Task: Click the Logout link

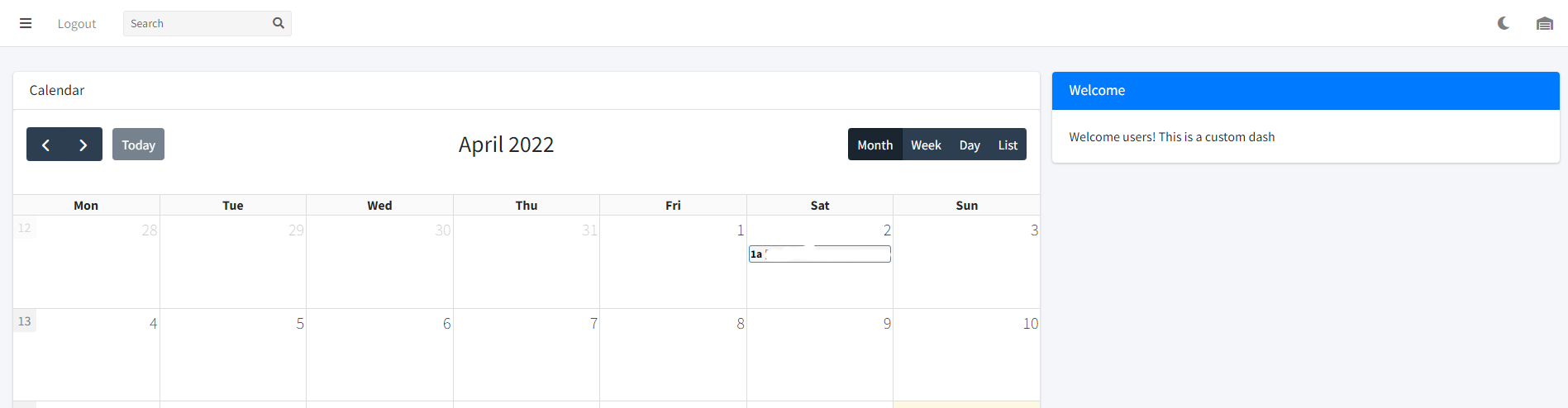Action: (x=77, y=24)
